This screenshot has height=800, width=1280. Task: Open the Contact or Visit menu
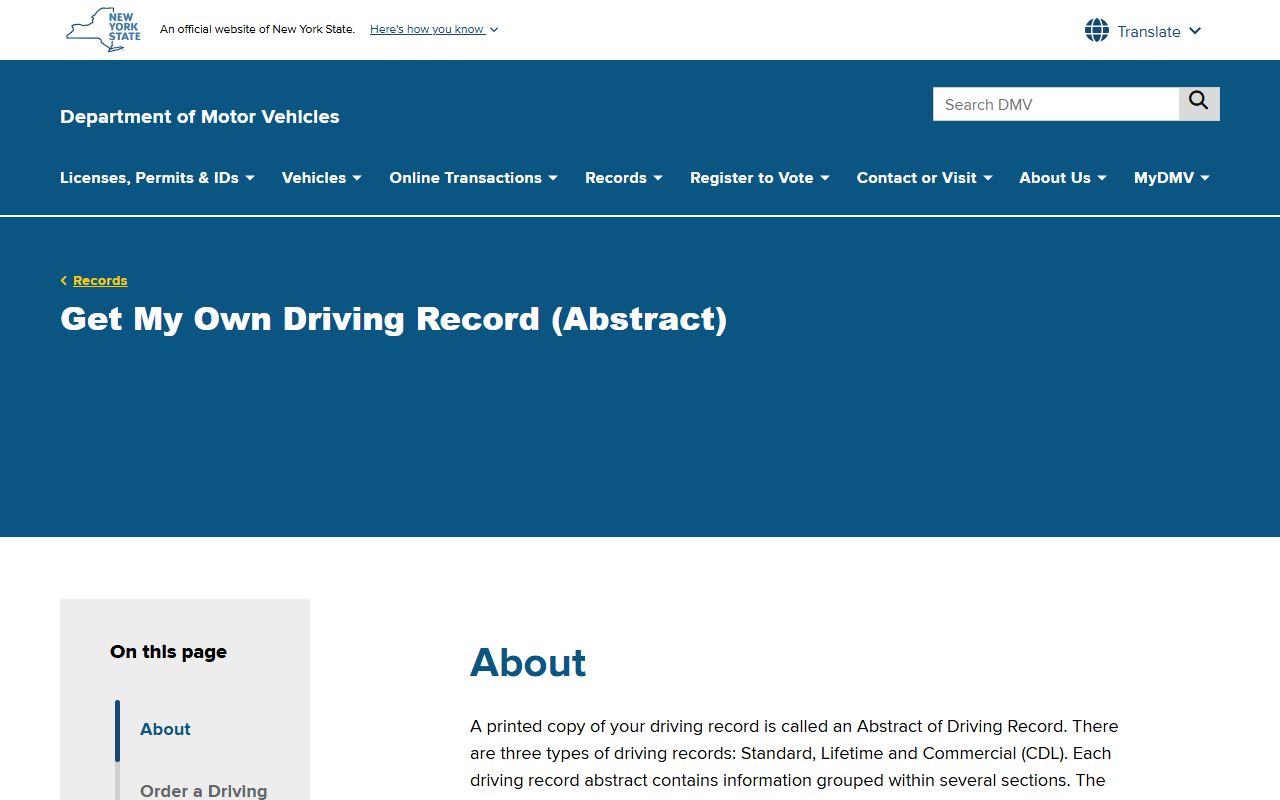(x=924, y=178)
